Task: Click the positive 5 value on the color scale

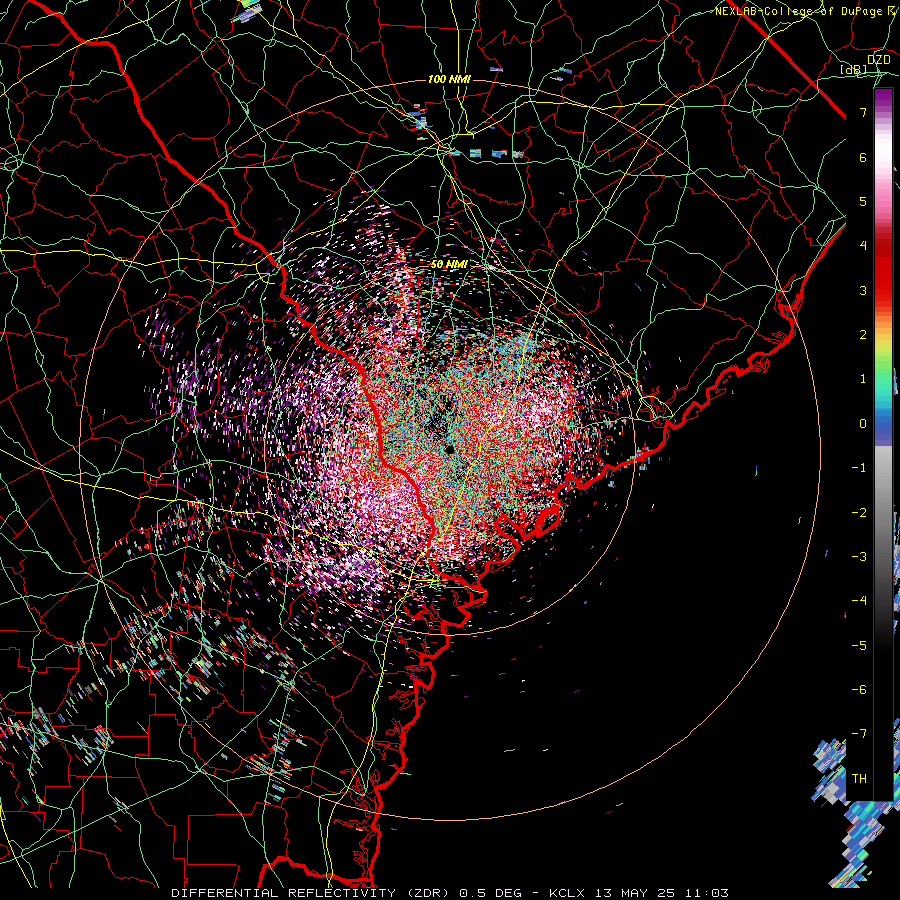Action: point(863,201)
